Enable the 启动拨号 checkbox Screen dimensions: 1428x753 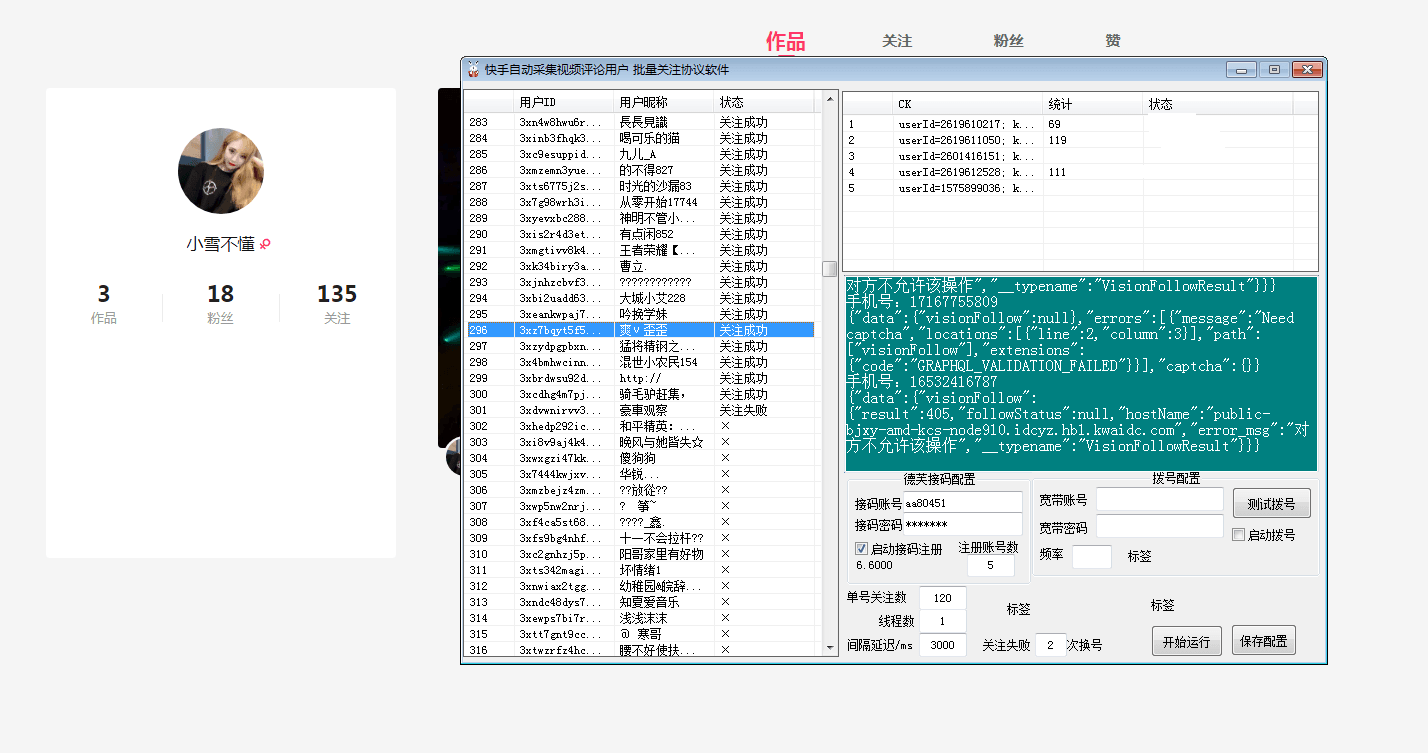tap(1239, 535)
